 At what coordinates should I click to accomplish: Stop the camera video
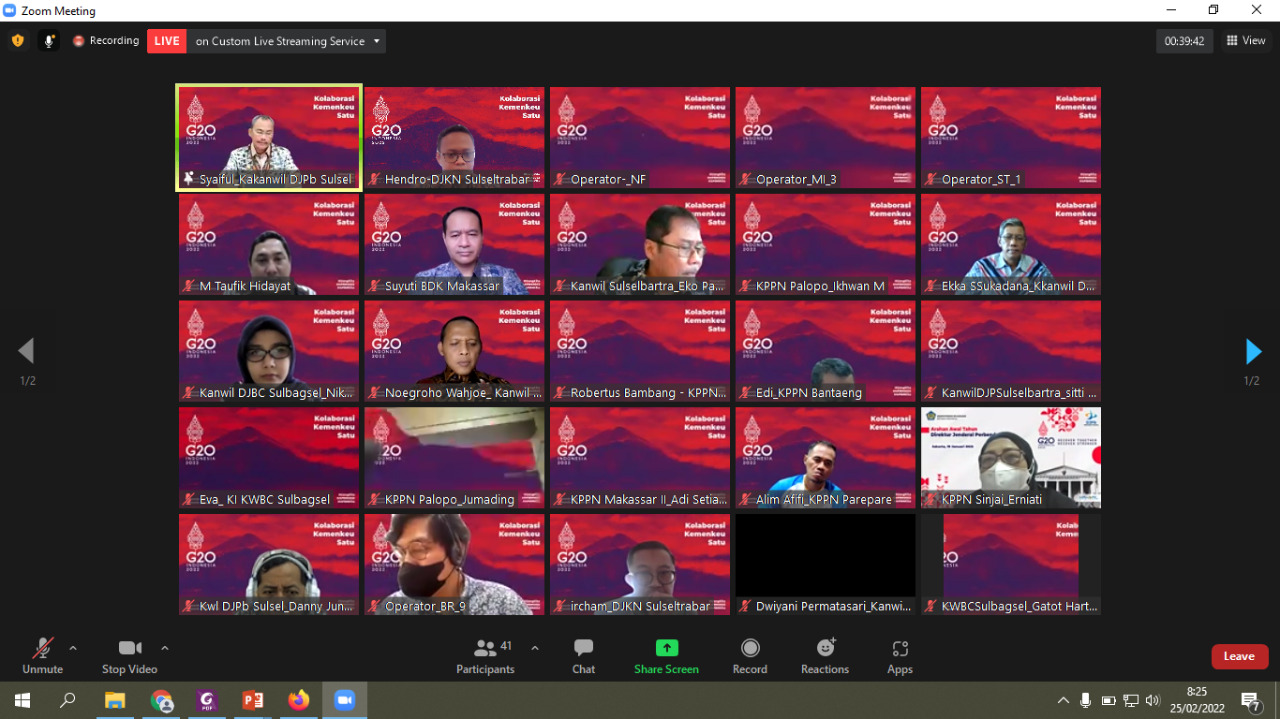point(129,656)
